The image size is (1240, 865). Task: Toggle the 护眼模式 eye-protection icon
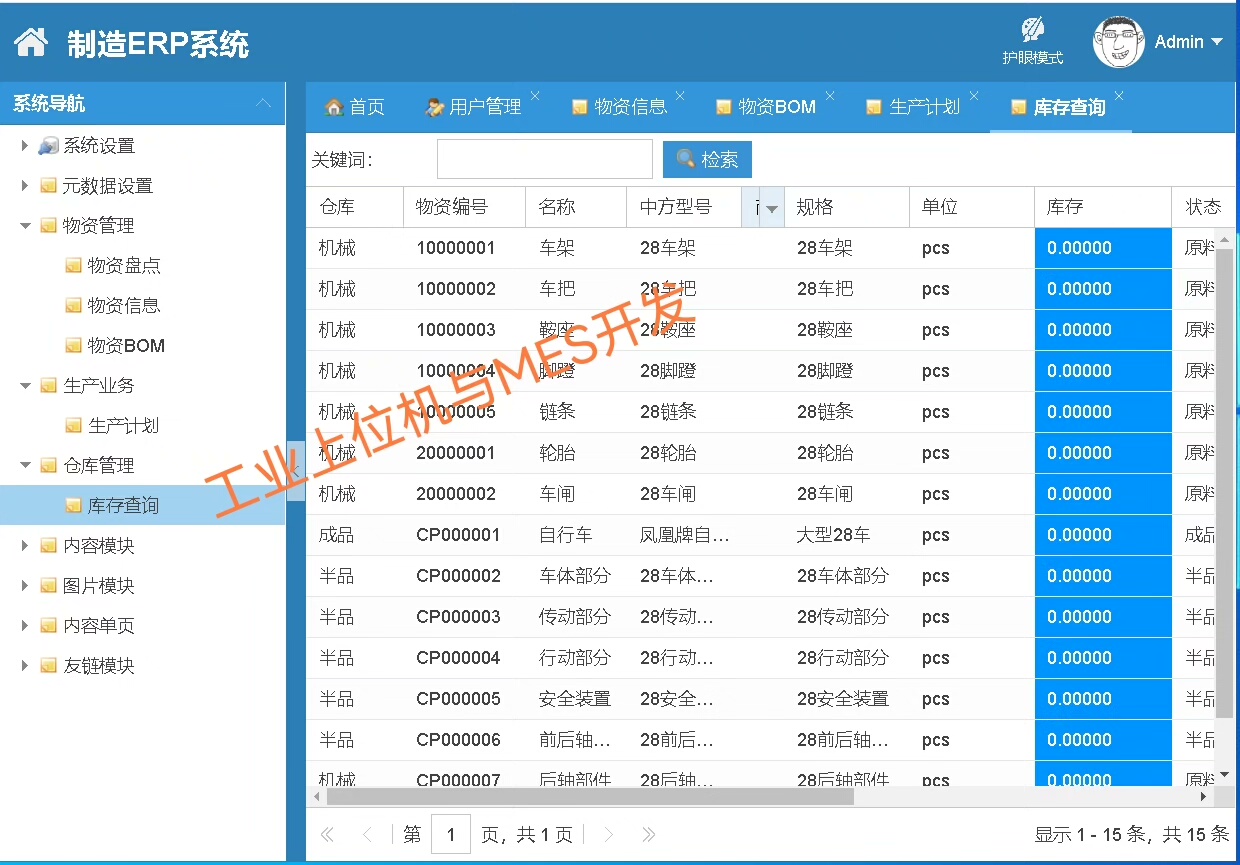tap(1033, 30)
